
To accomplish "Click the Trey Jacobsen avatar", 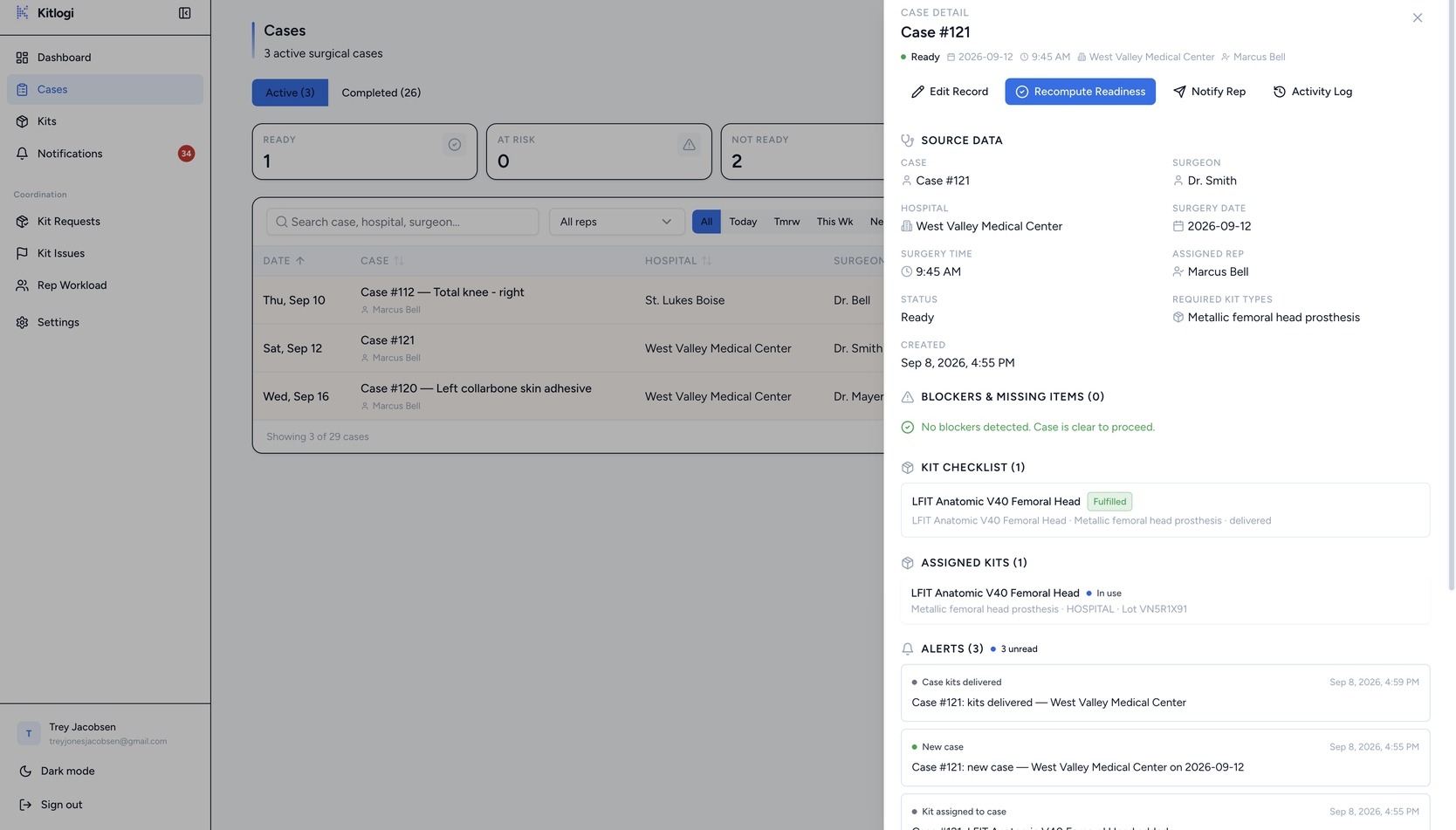I will [x=29, y=734].
